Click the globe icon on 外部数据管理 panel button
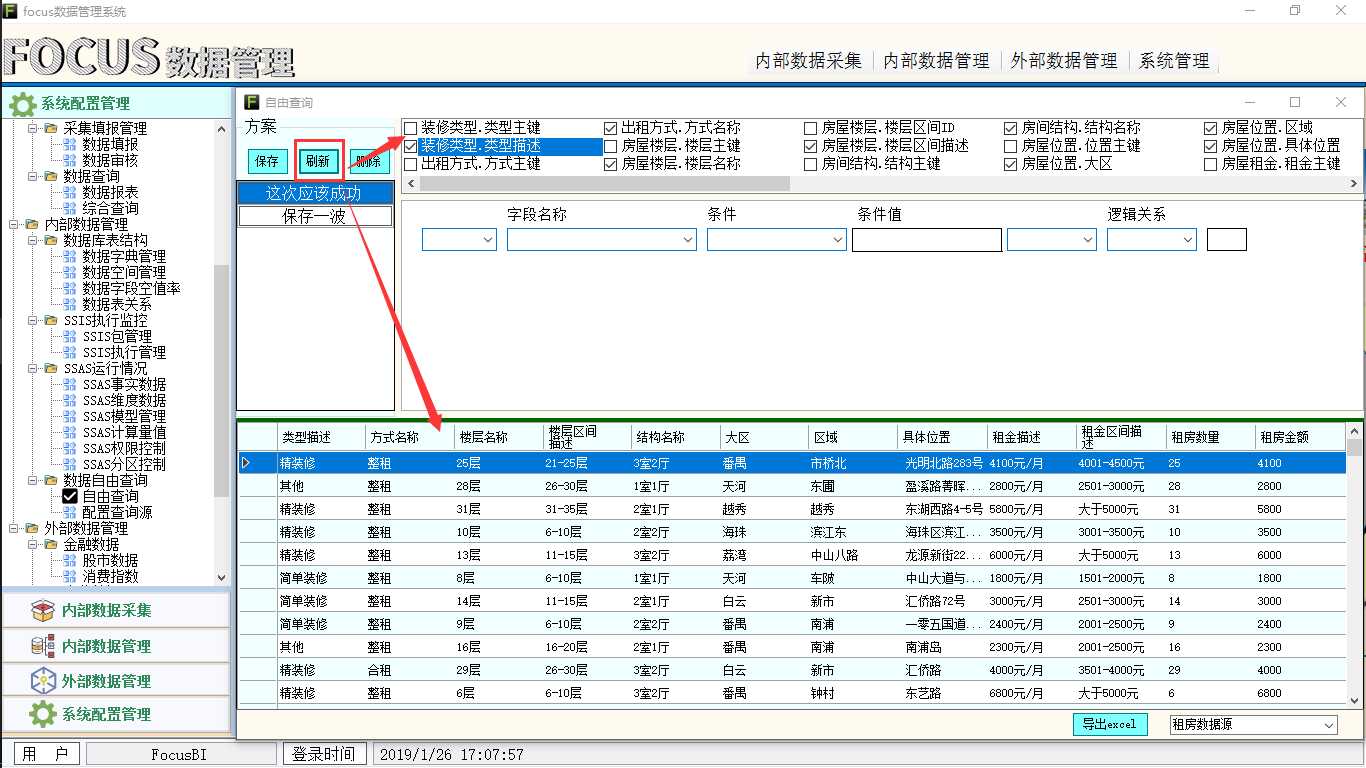This screenshot has width=1366, height=768. (43, 681)
